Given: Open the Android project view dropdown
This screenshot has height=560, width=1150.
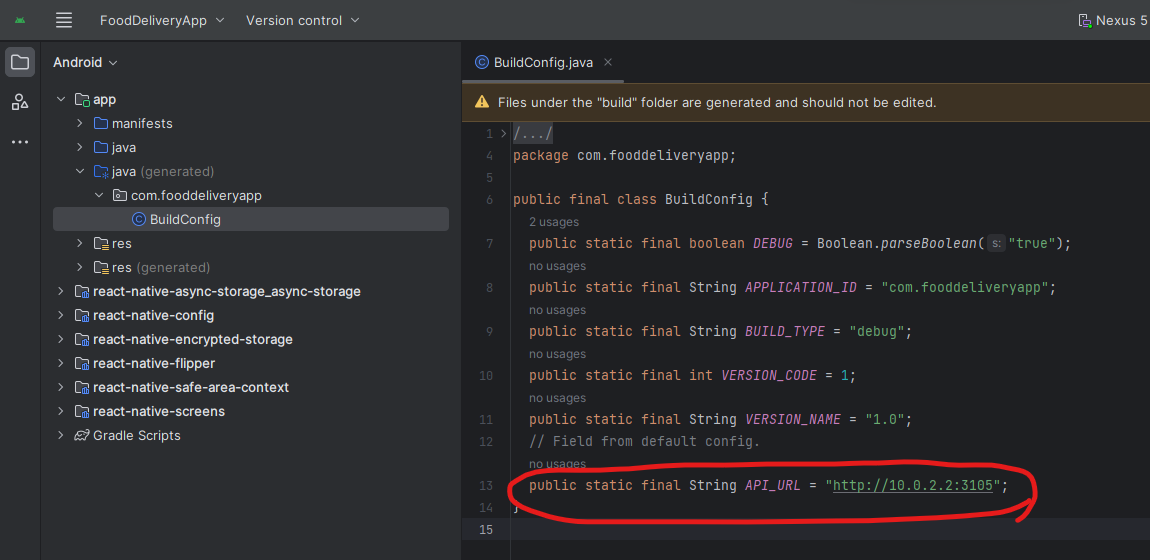Looking at the screenshot, I should [85, 62].
